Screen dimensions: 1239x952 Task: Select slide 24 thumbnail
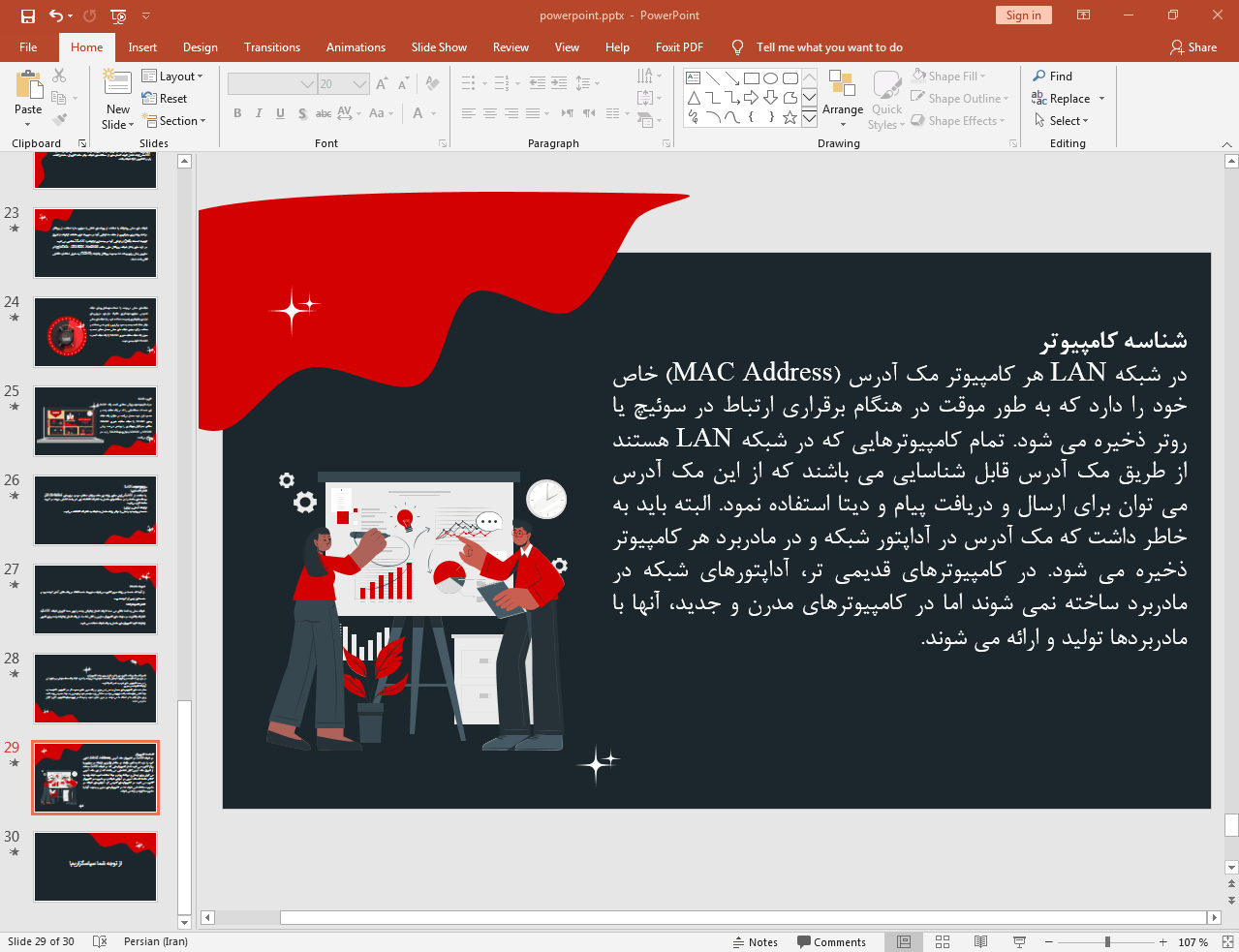tap(95, 332)
